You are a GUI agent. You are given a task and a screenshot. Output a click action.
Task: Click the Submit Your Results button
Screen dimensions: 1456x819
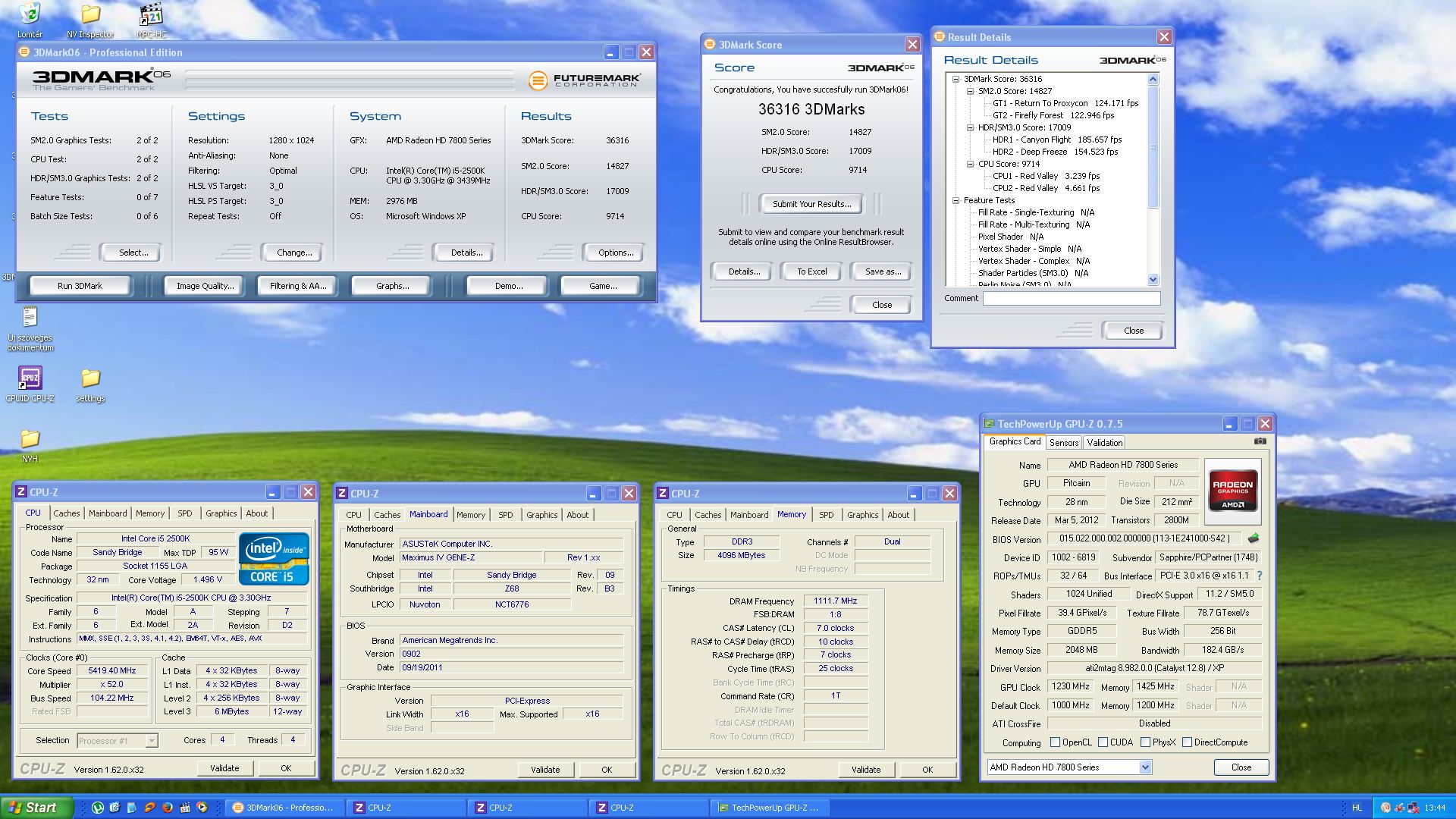click(x=811, y=204)
